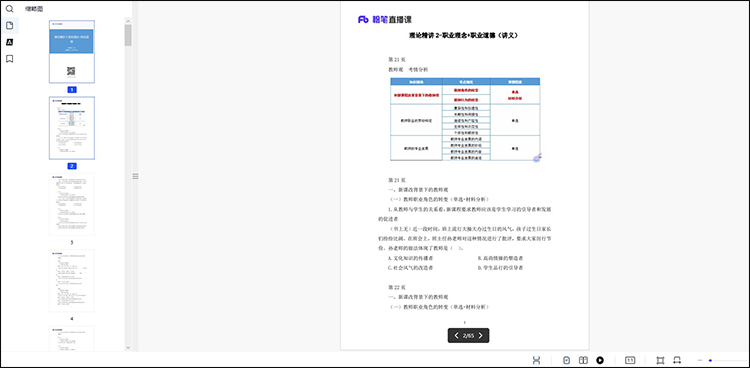The image size is (750, 368).
Task: Click the 2/65 page indicator
Action: click(468, 335)
